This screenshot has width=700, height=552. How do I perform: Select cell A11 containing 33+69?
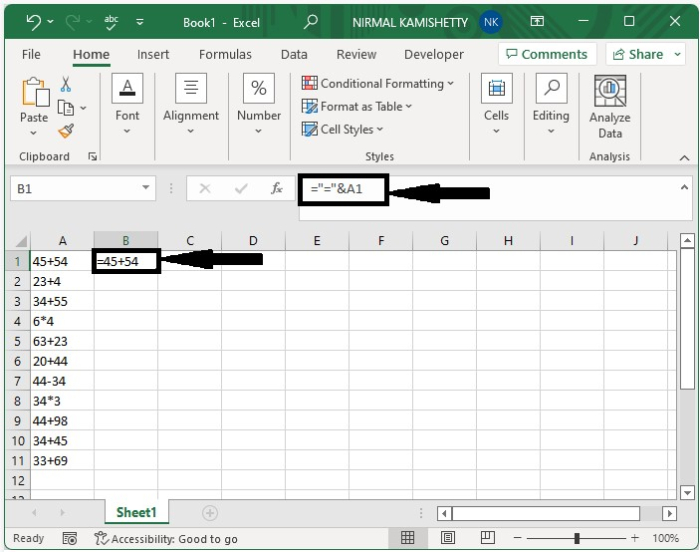(x=62, y=461)
